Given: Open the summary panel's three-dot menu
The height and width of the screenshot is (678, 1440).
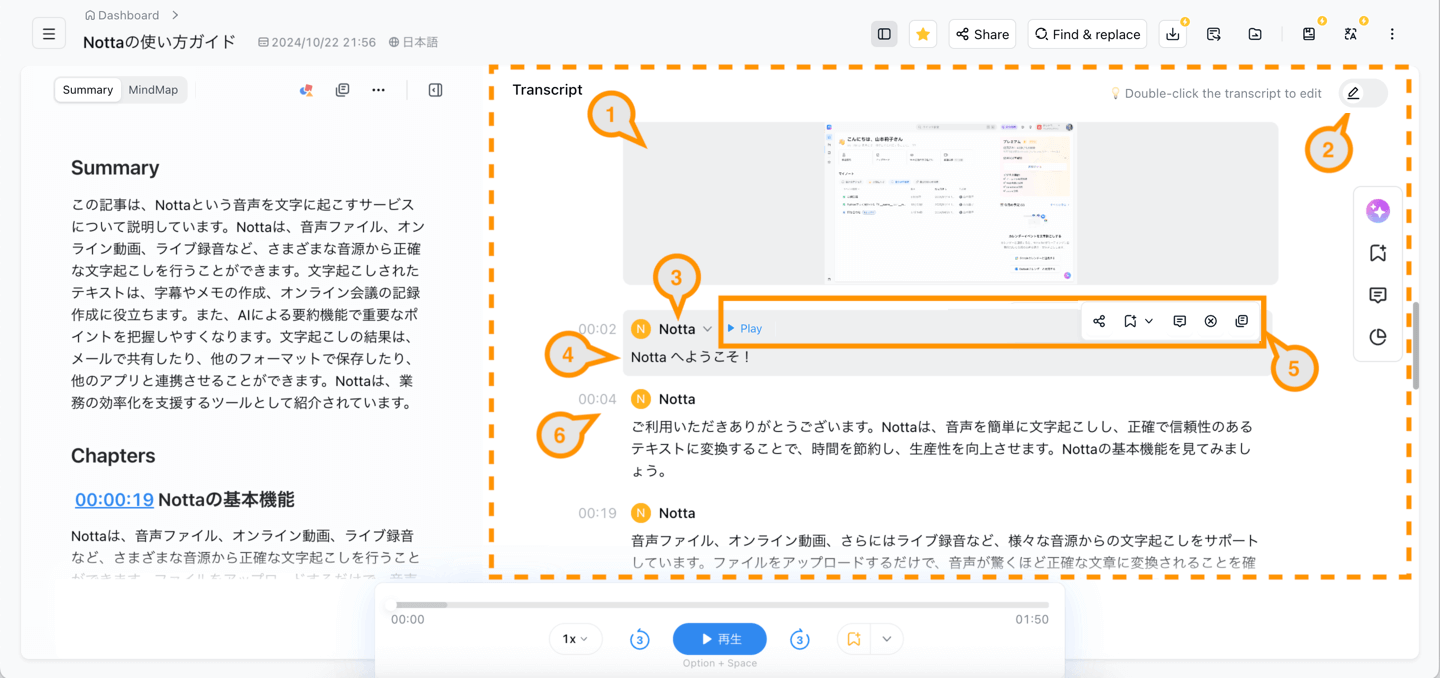Looking at the screenshot, I should 378,90.
